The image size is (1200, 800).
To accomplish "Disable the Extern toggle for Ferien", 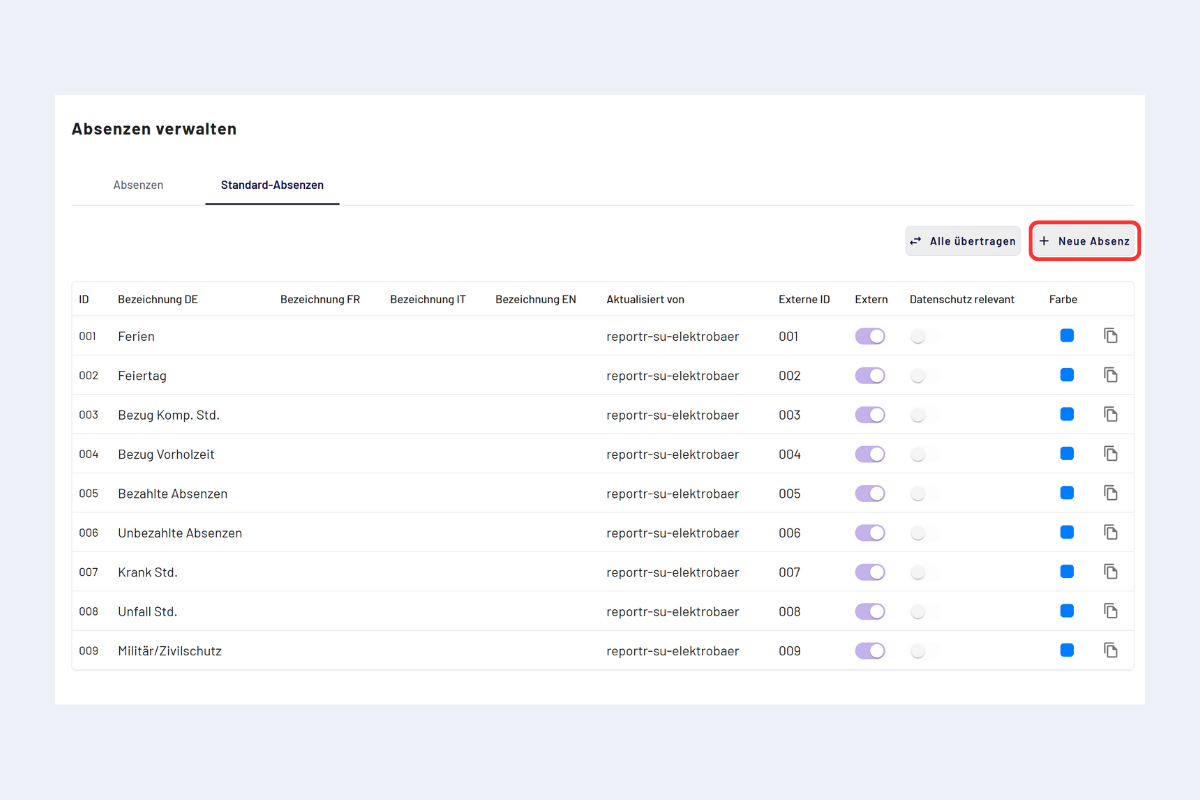I will [x=870, y=336].
